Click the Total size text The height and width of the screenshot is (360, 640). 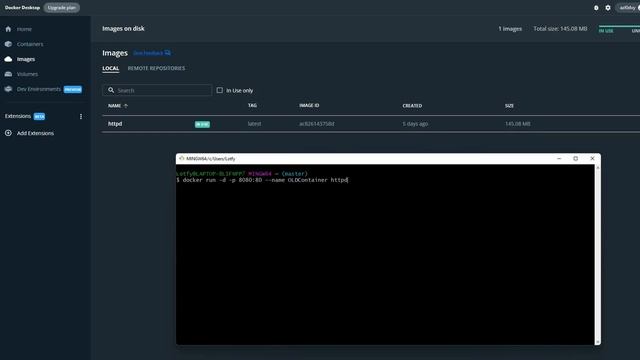[x=560, y=29]
